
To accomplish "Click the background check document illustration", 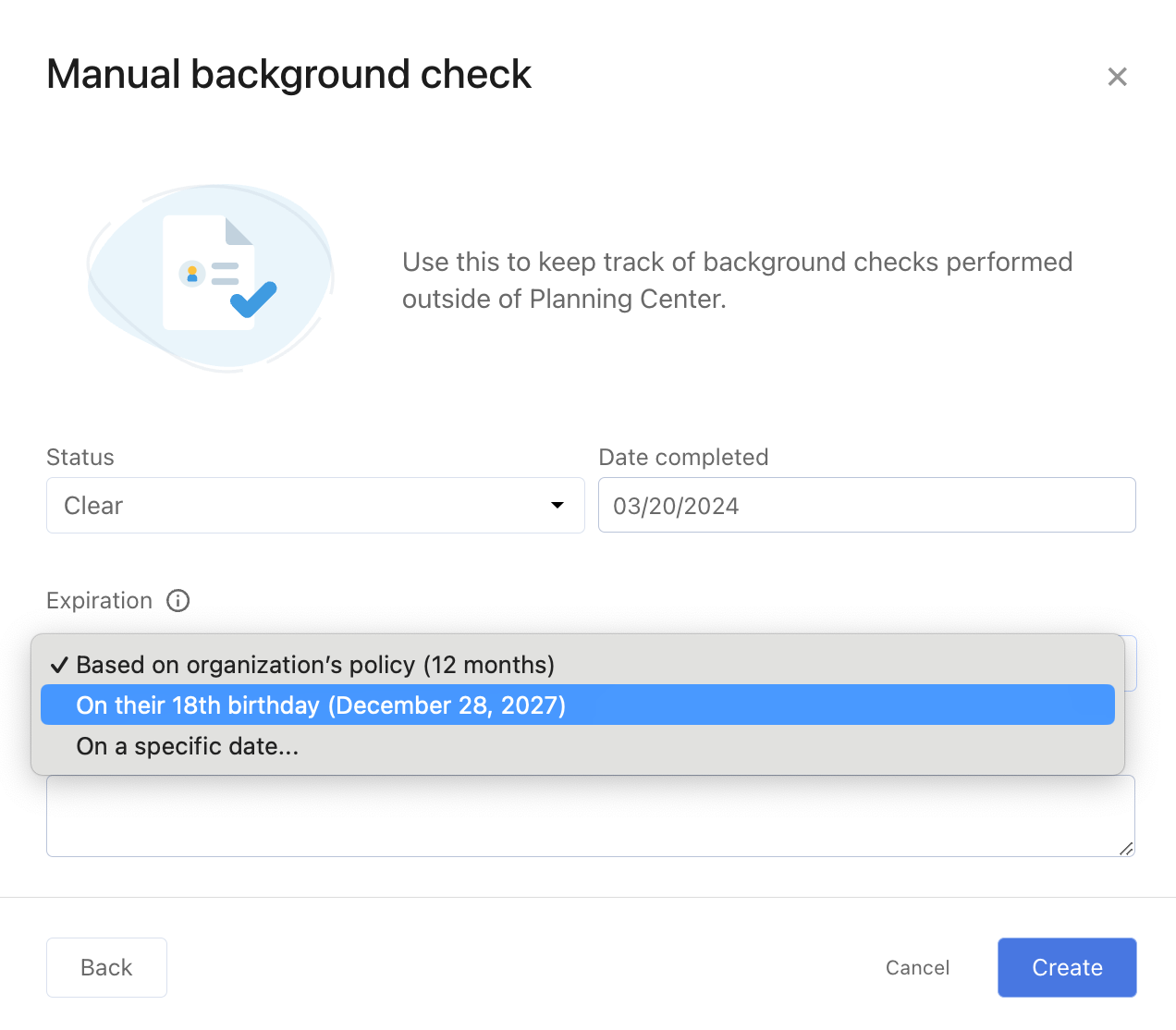I will coord(210,277).
